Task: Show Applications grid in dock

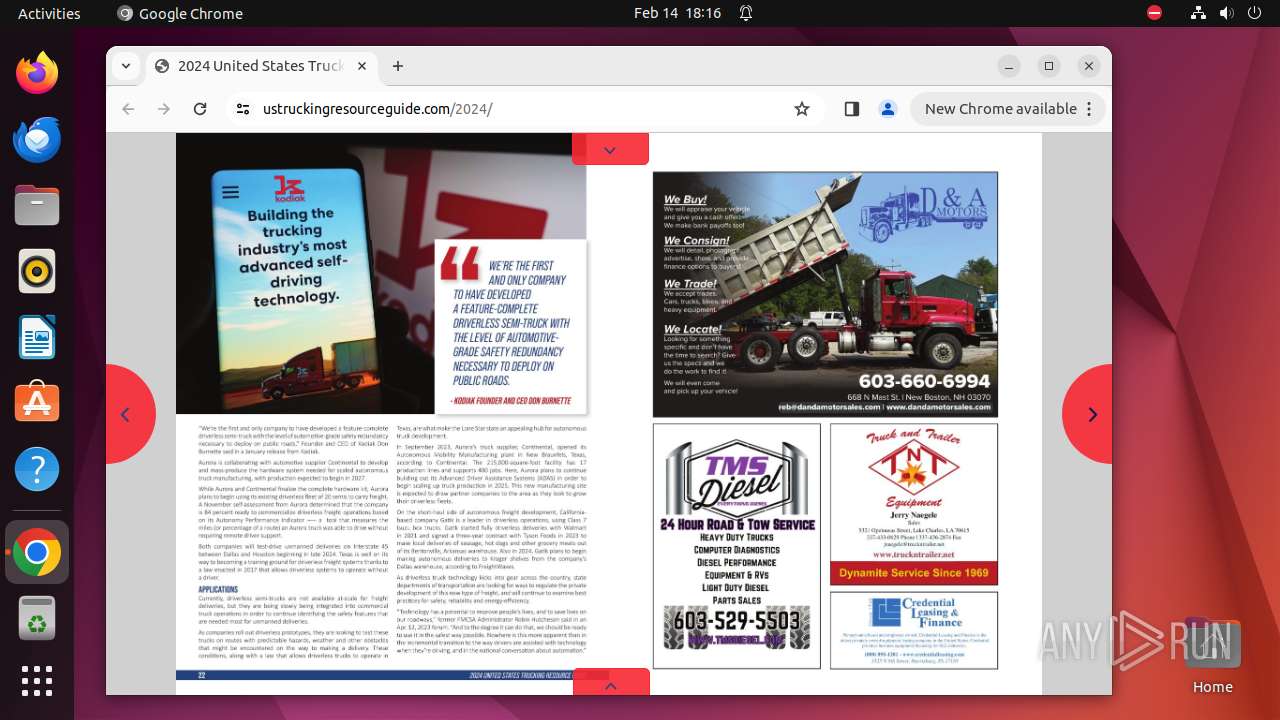Action: click(37, 681)
